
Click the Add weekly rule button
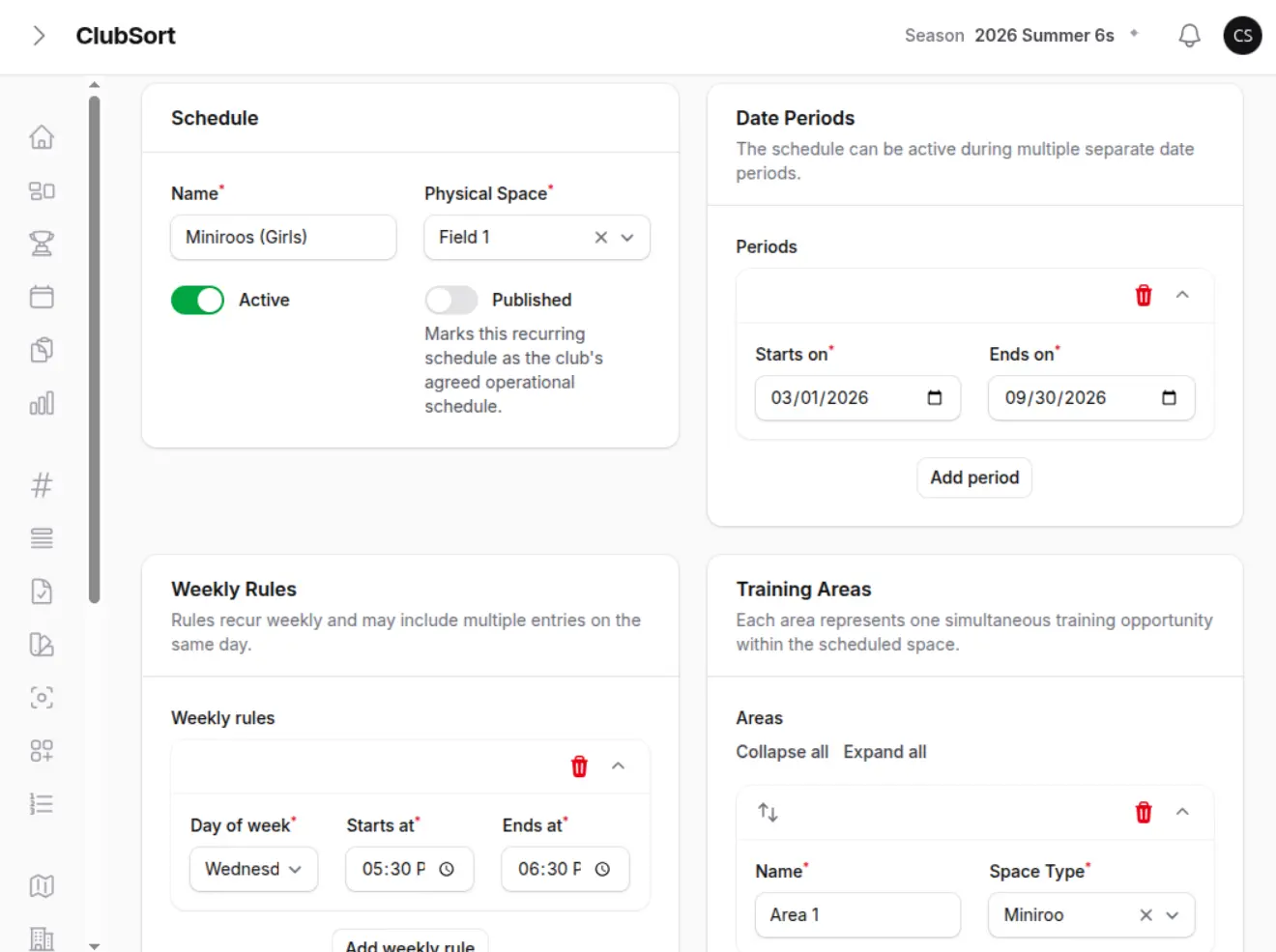tap(410, 941)
